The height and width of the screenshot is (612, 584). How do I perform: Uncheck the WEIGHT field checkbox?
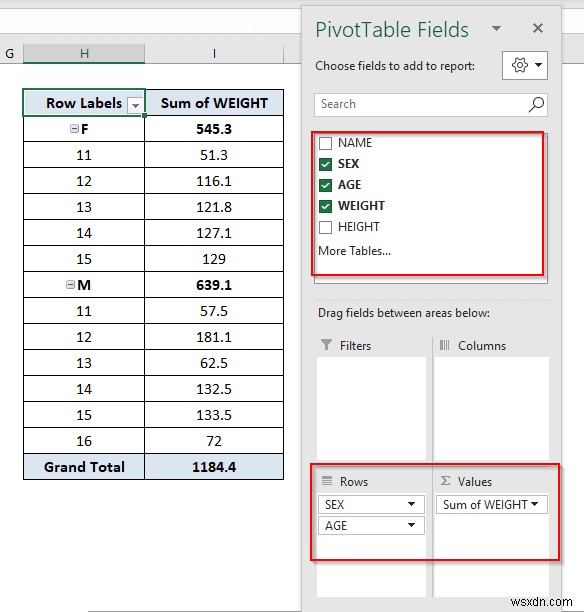(325, 206)
